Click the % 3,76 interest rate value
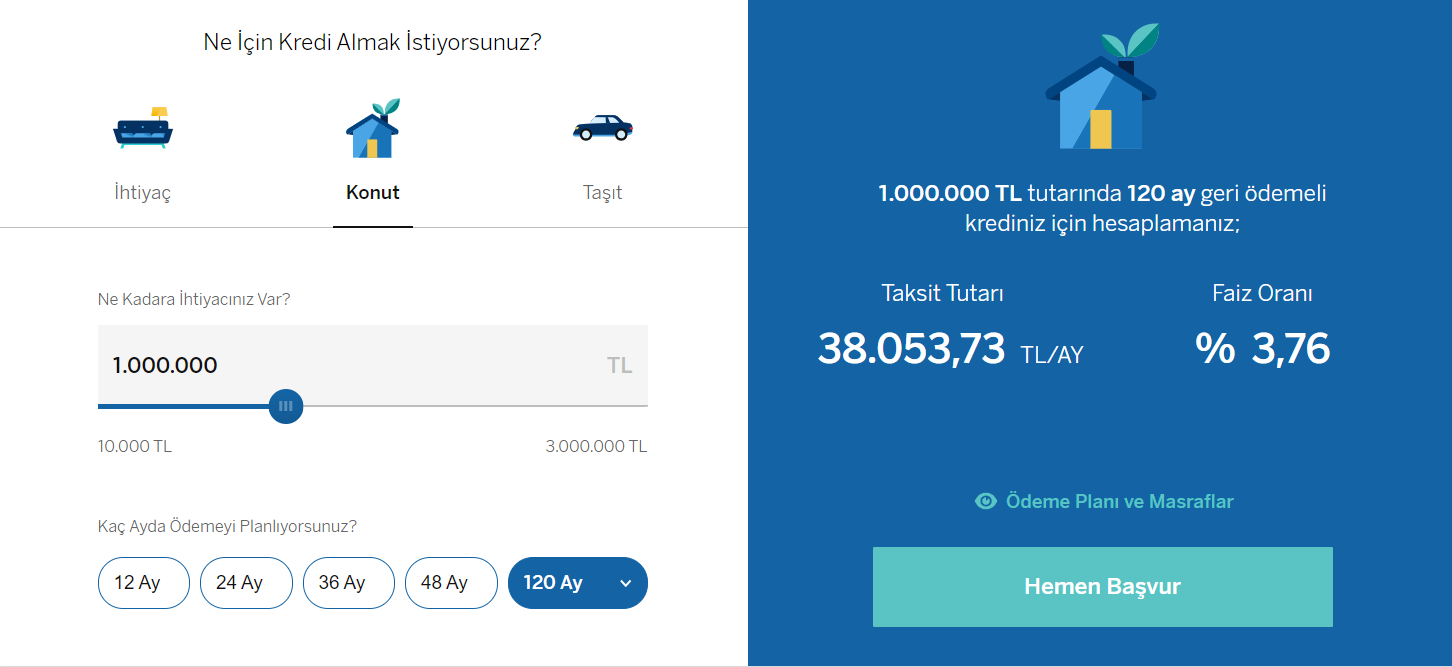This screenshot has height=667, width=1452. coord(1262,349)
